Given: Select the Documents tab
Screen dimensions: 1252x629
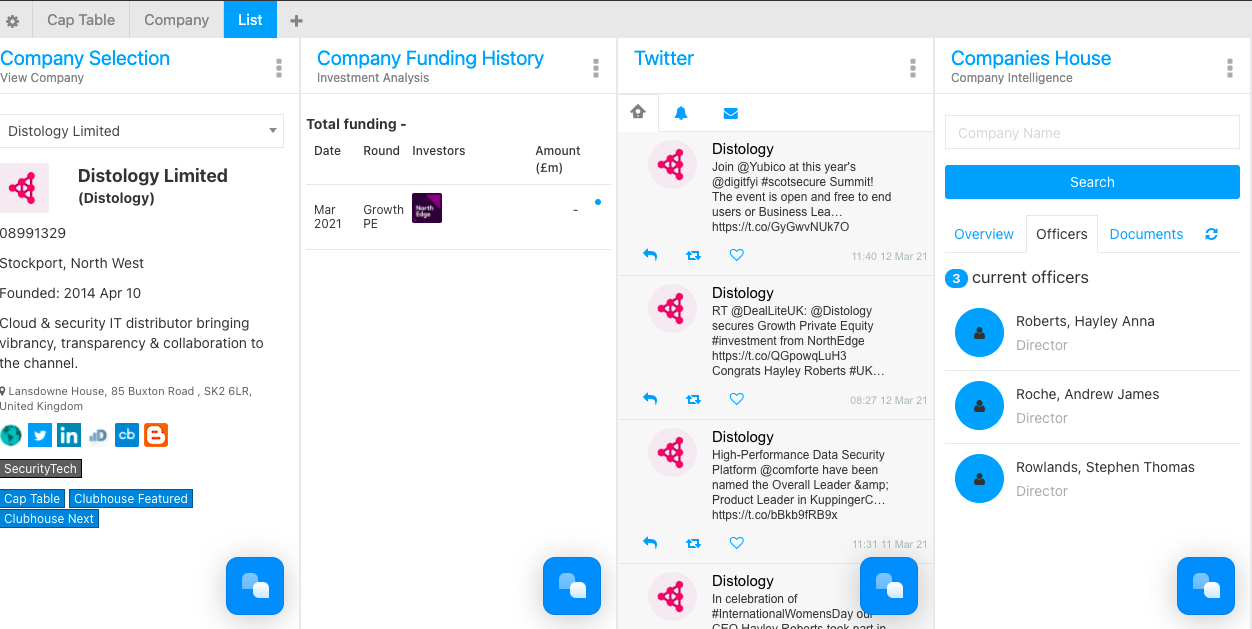Looking at the screenshot, I should pos(1146,234).
